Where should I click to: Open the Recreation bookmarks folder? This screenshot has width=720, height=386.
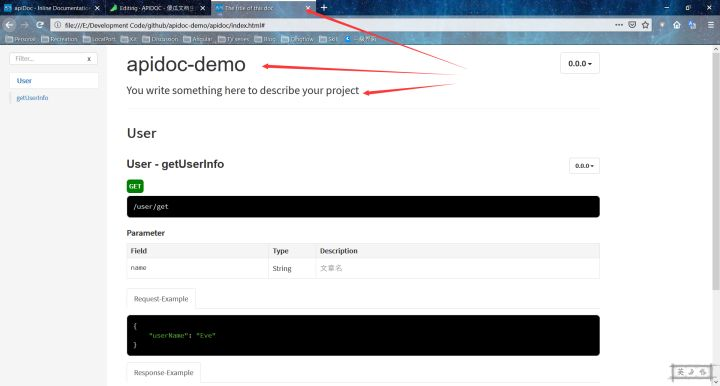(x=60, y=39)
